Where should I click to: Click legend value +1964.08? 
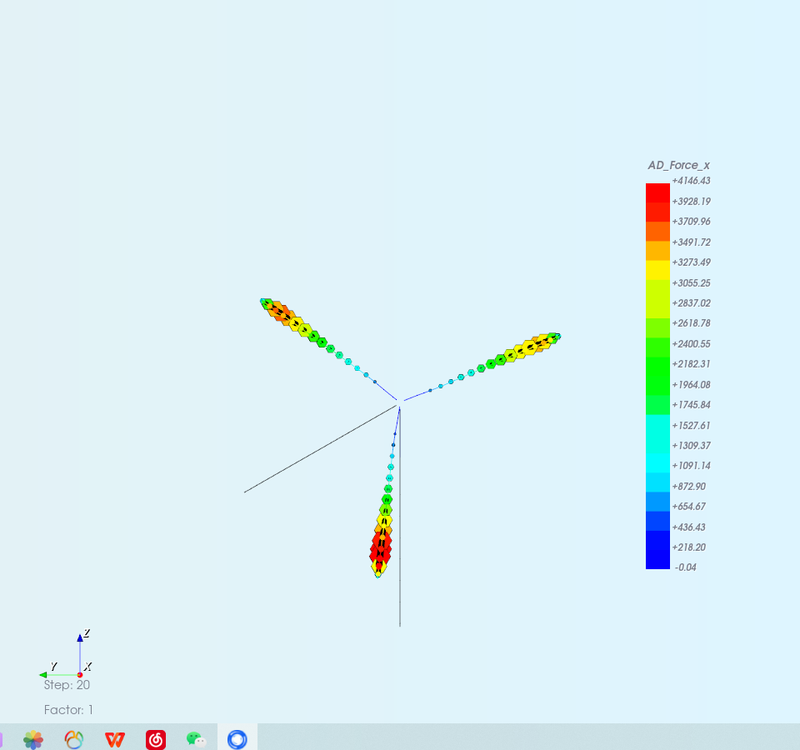[691, 384]
